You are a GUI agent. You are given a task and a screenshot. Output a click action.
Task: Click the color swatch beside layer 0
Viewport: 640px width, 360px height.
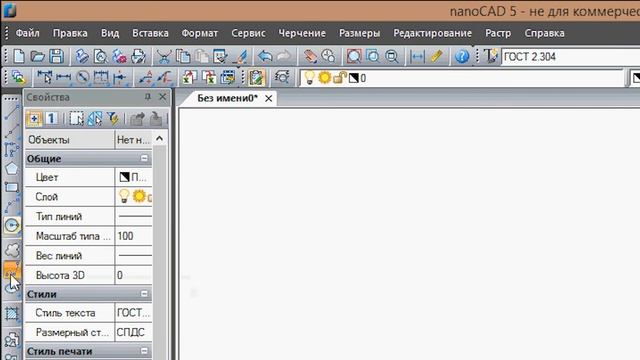coord(353,78)
